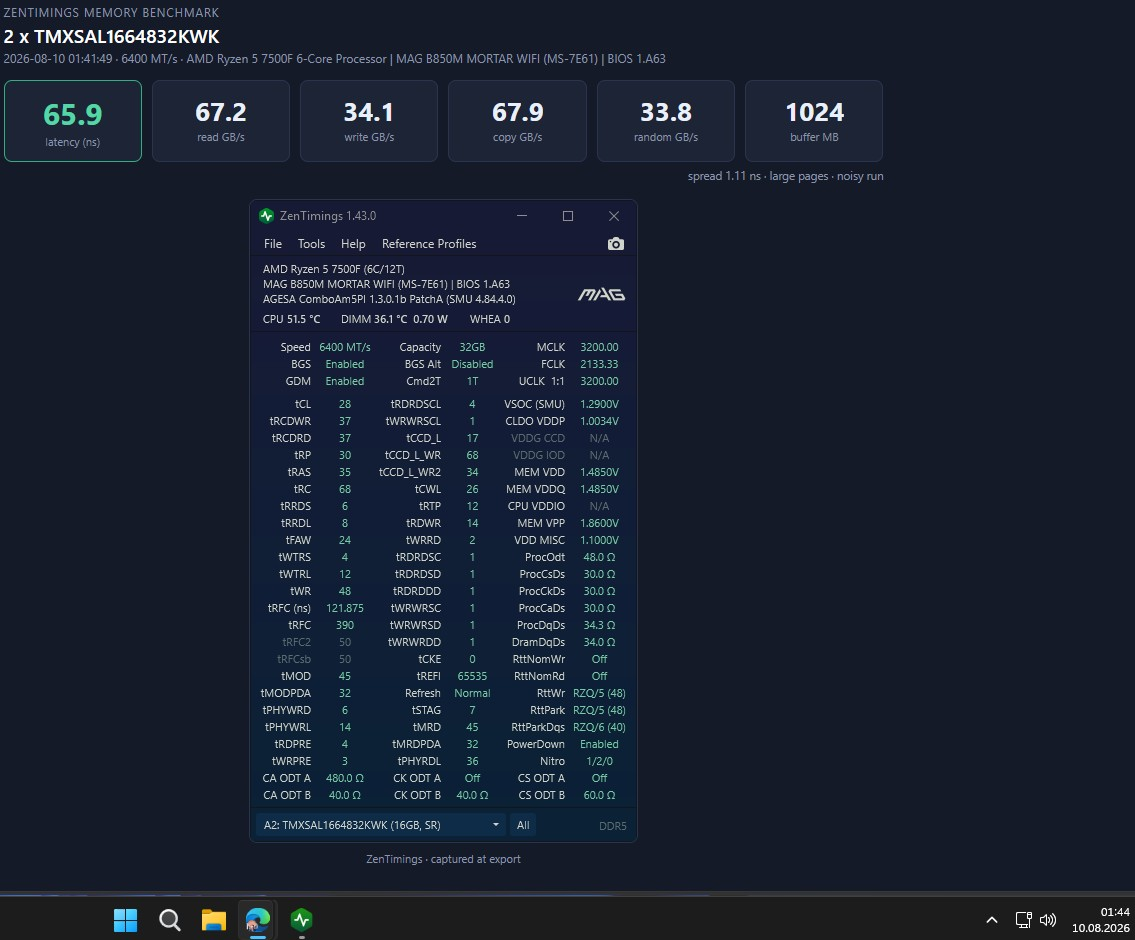Click the MCLK value 3200.00
1135x940 pixels.
click(599, 347)
